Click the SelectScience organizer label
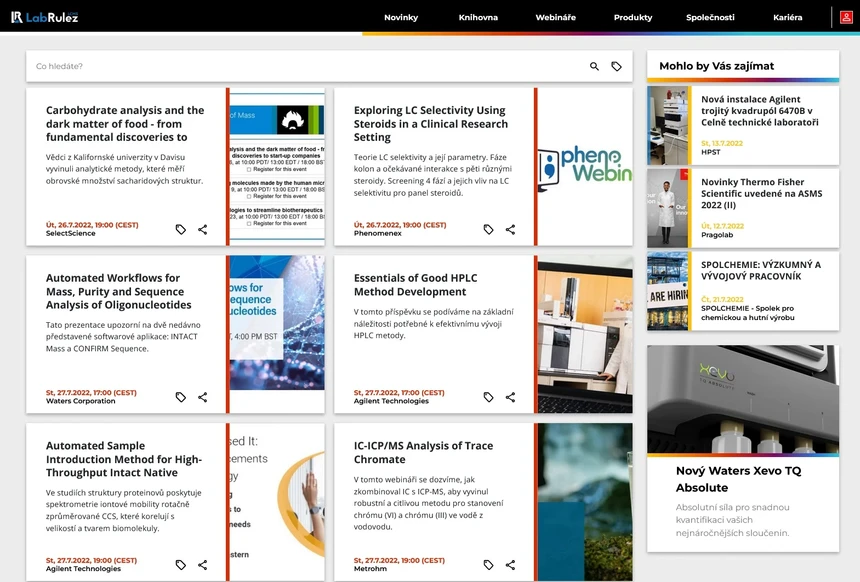 [71, 233]
